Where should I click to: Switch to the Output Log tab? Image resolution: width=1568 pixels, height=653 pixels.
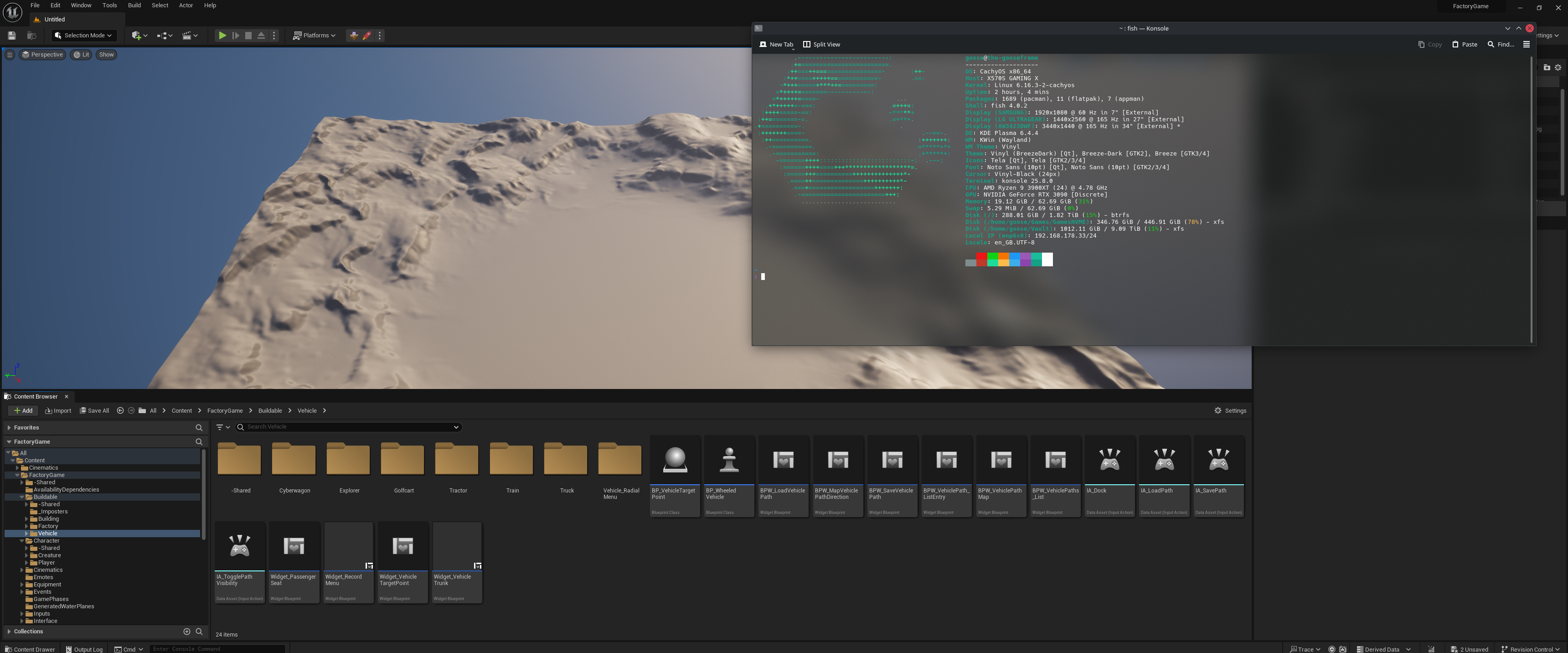[84, 649]
